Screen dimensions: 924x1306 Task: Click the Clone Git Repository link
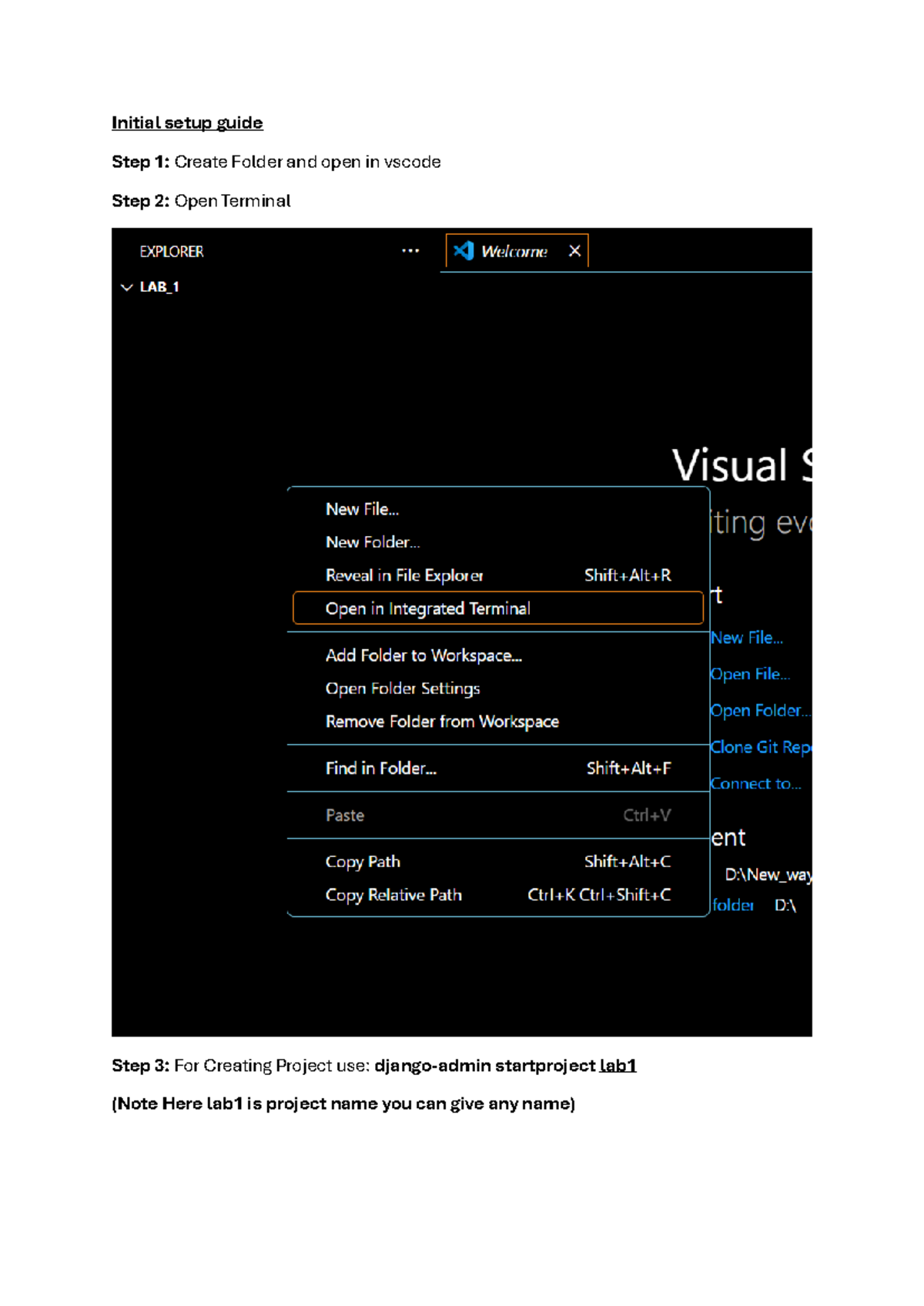pos(761,747)
